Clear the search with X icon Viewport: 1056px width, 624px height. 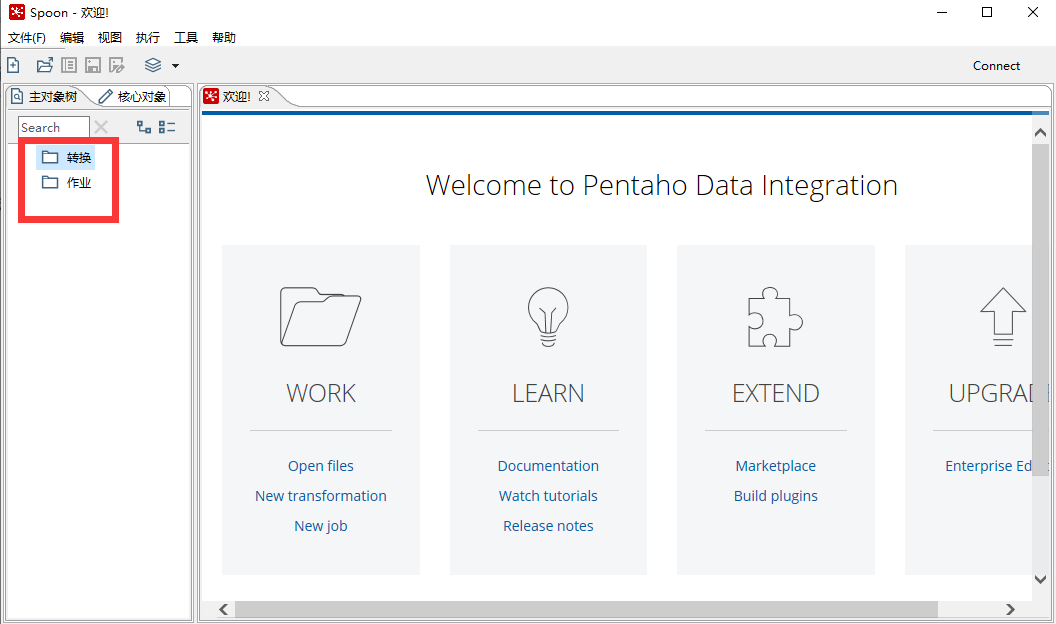(101, 127)
